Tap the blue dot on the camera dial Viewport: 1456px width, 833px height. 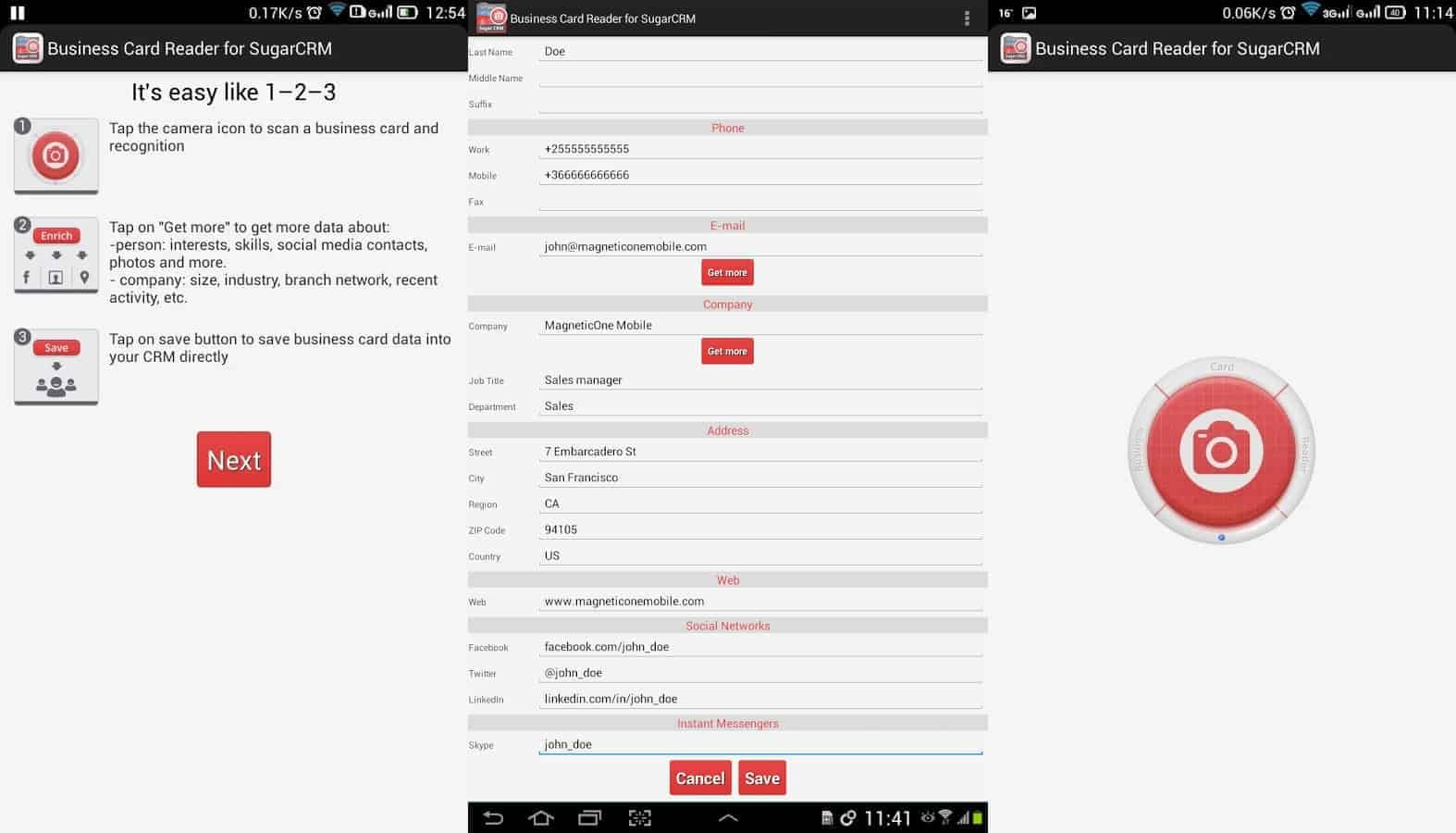point(1221,537)
